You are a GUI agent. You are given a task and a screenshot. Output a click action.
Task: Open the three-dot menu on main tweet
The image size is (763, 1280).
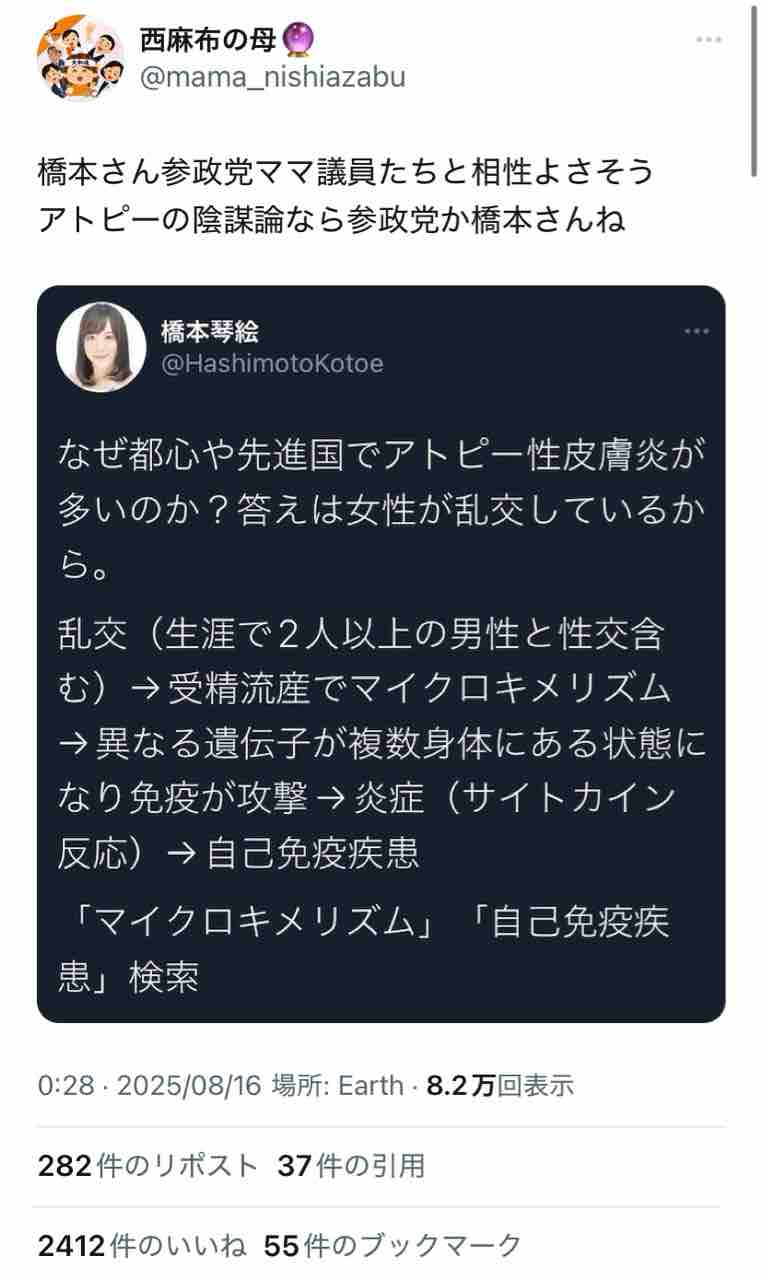(x=708, y=39)
